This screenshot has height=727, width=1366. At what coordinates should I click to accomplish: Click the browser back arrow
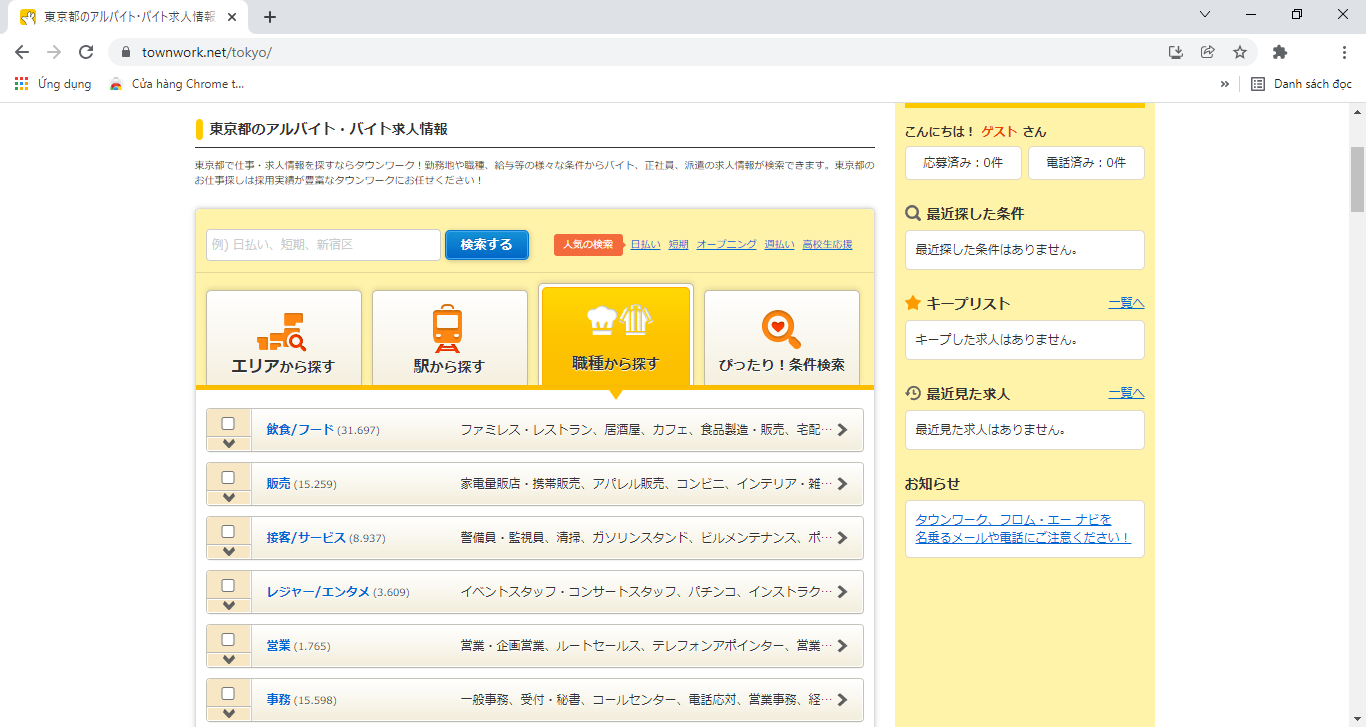[x=22, y=52]
